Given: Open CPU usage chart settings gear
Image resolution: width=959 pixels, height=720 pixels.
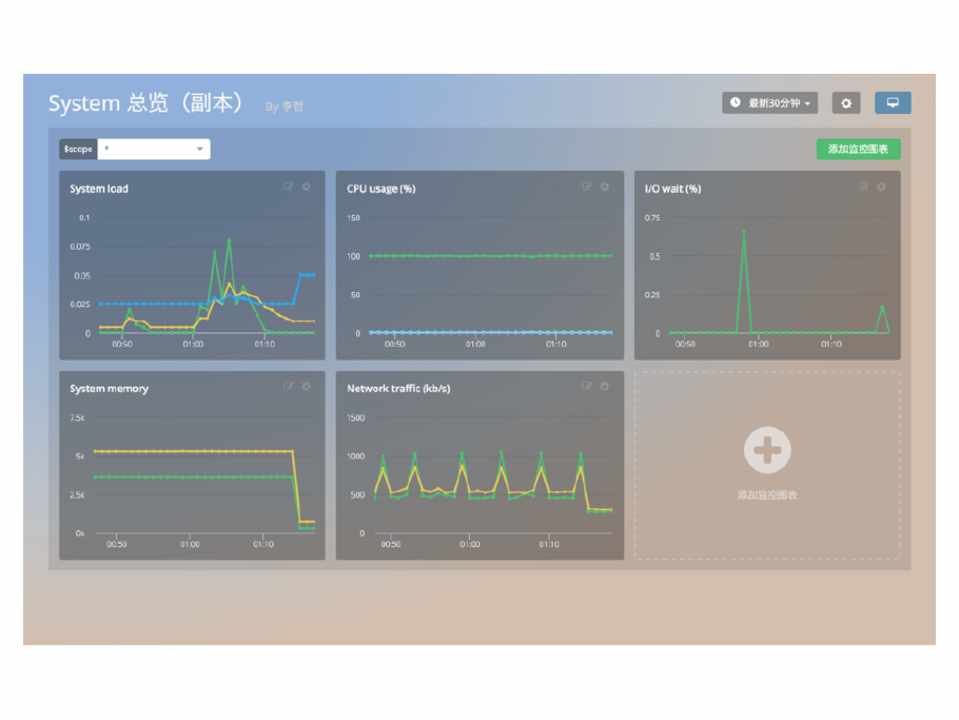Looking at the screenshot, I should pos(604,187).
